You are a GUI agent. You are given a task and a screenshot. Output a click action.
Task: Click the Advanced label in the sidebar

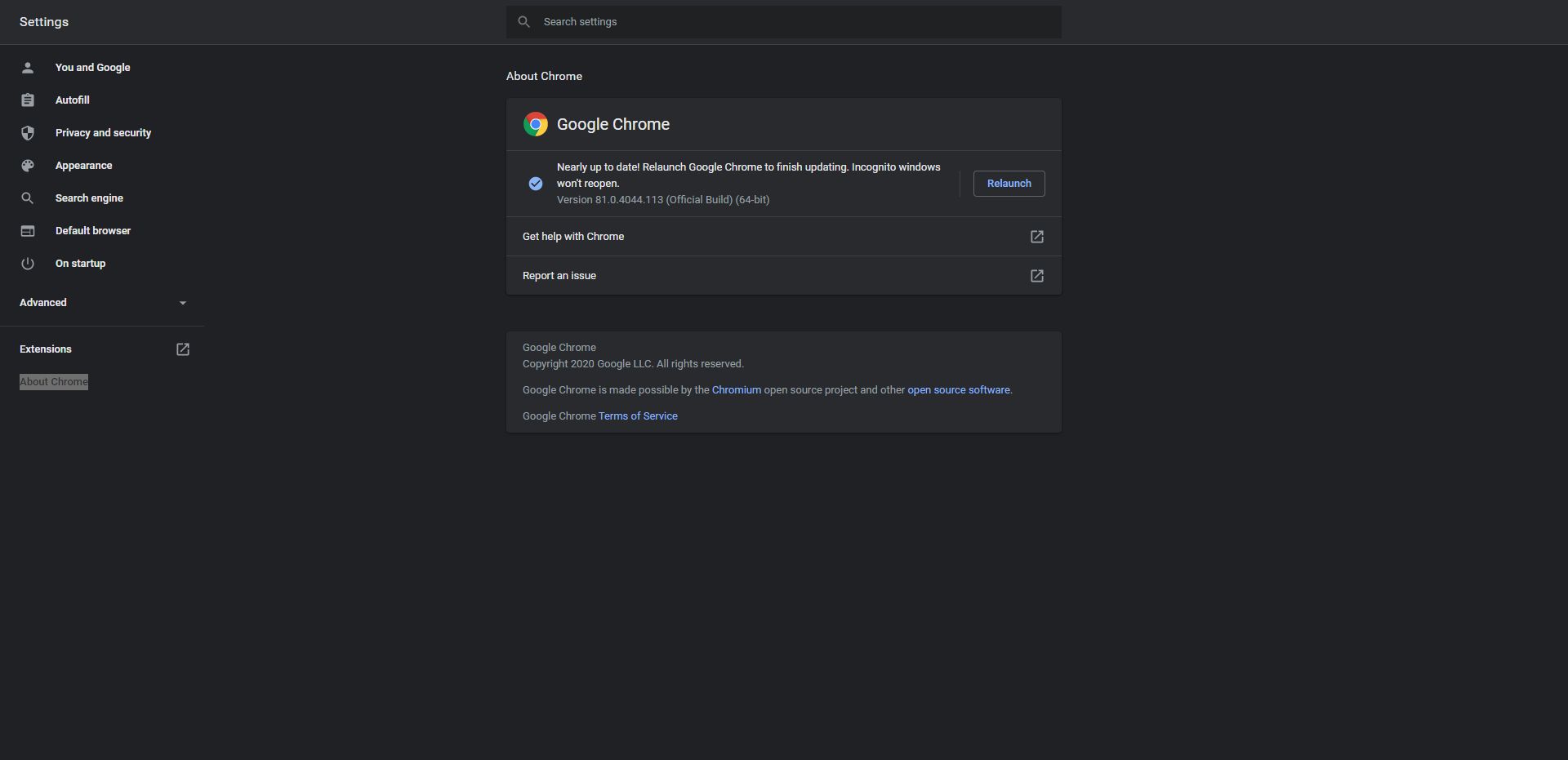coord(43,303)
